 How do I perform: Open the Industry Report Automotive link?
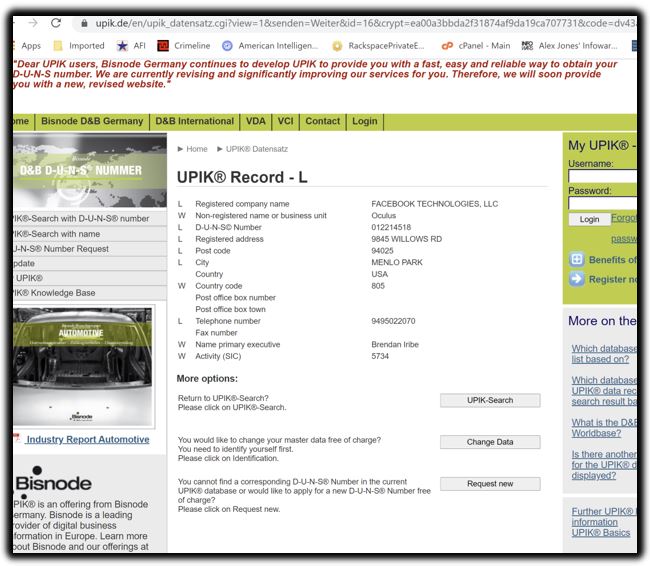pos(87,439)
